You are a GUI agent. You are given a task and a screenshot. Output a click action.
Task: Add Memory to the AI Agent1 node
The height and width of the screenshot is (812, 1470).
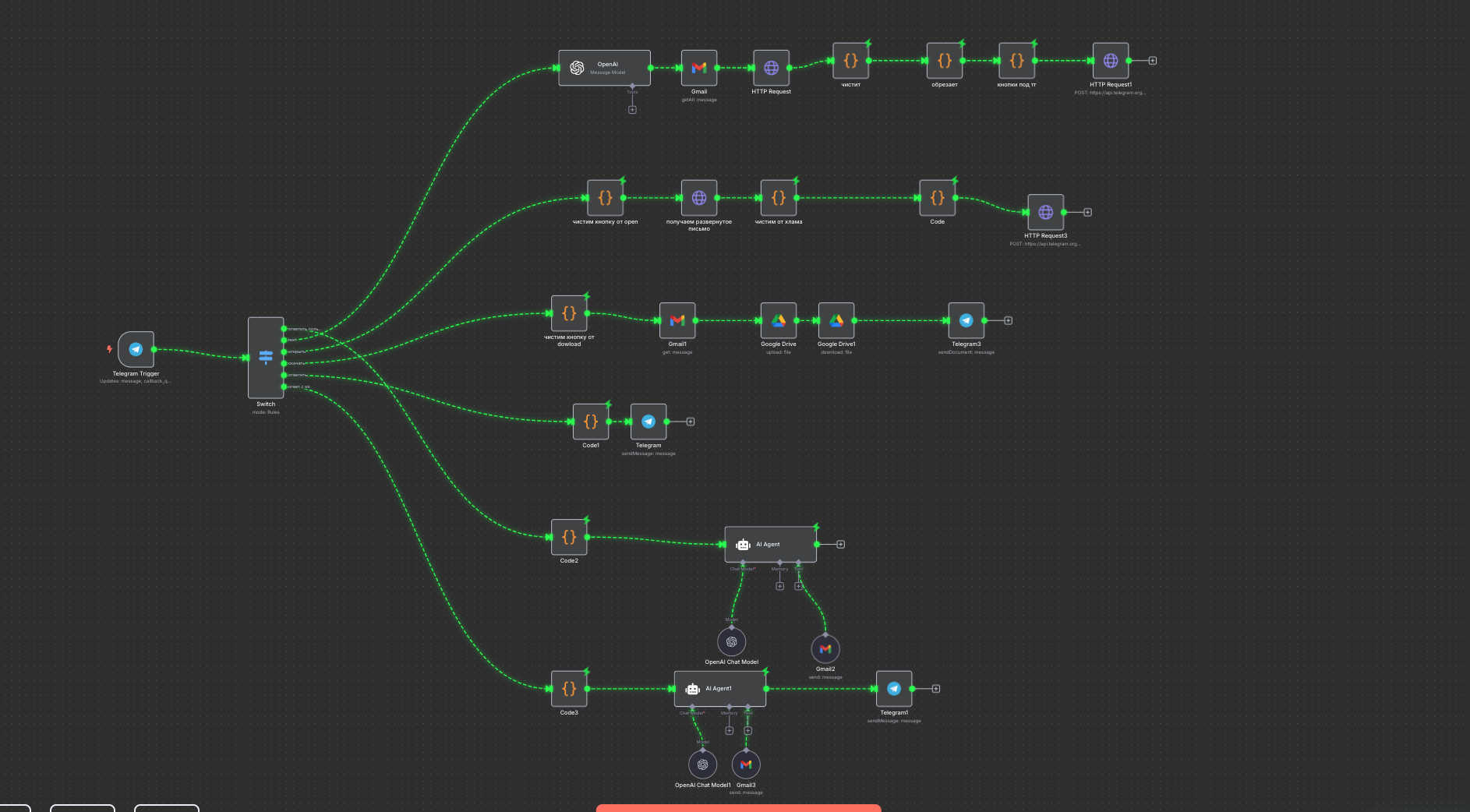[x=729, y=731]
